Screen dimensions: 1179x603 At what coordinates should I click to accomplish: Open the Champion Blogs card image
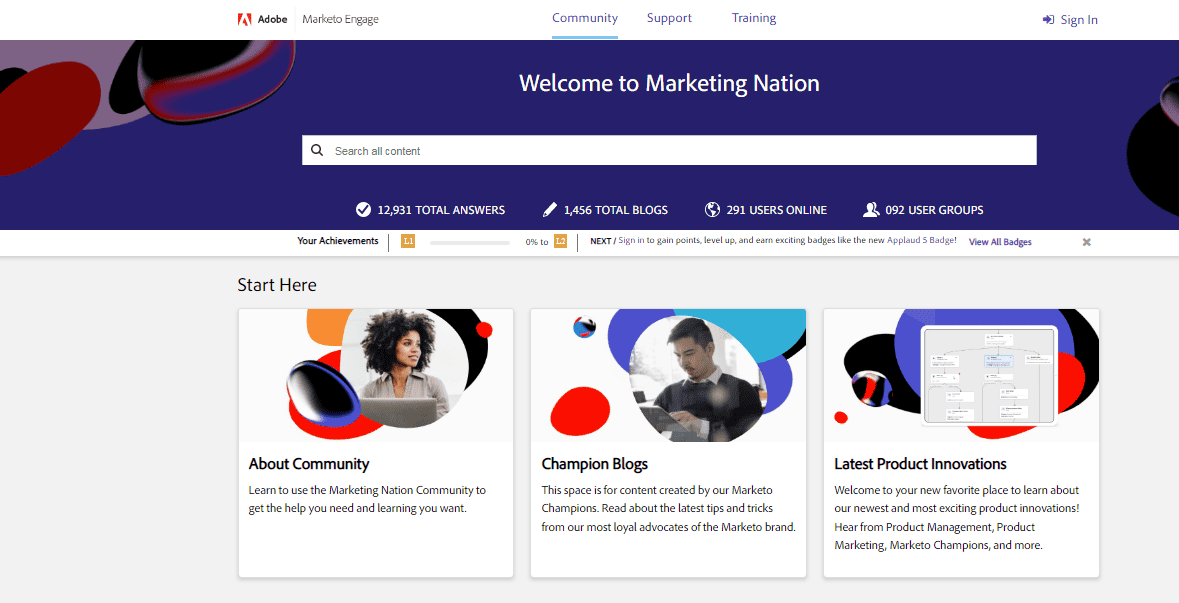668,375
